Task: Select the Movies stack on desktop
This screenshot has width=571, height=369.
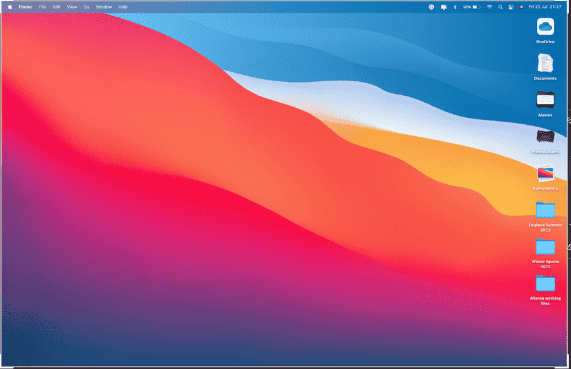Action: click(x=545, y=104)
